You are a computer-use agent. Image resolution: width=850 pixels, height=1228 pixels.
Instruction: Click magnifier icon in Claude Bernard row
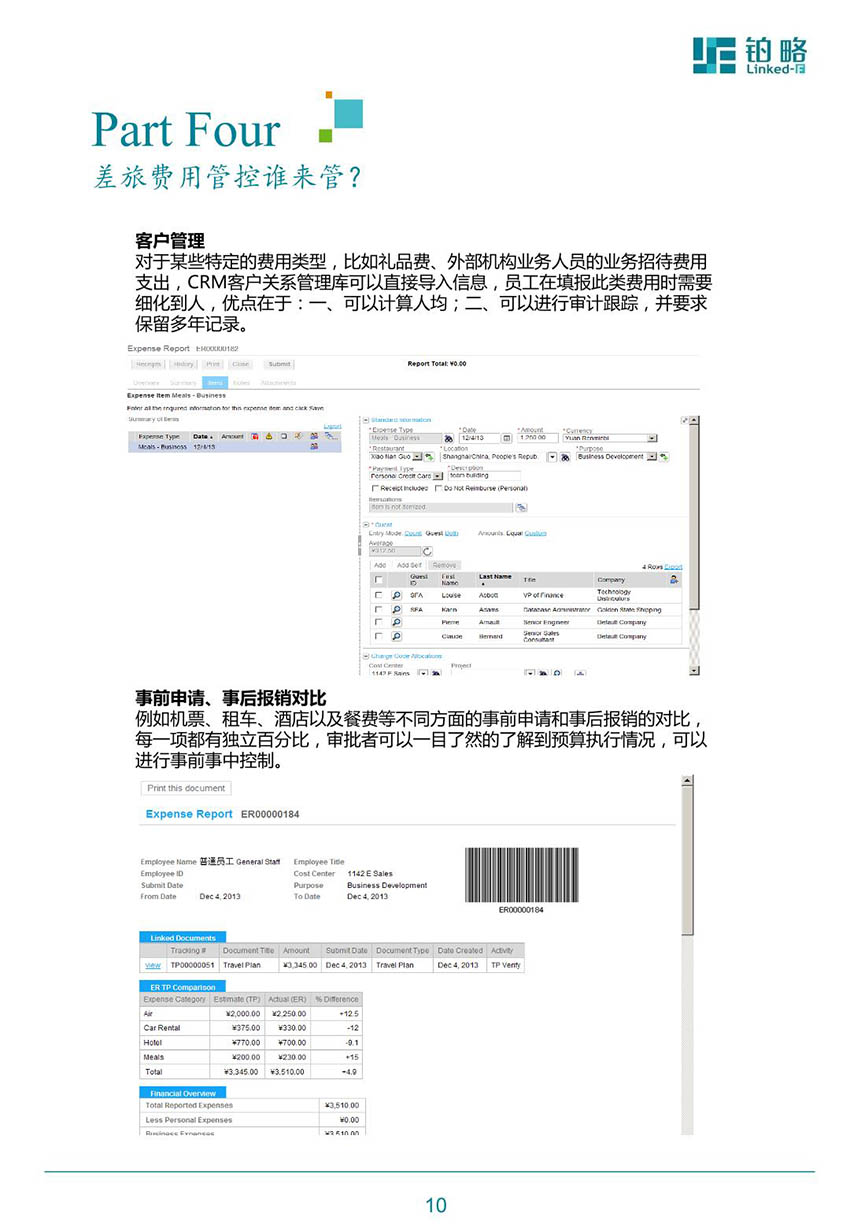(396, 636)
